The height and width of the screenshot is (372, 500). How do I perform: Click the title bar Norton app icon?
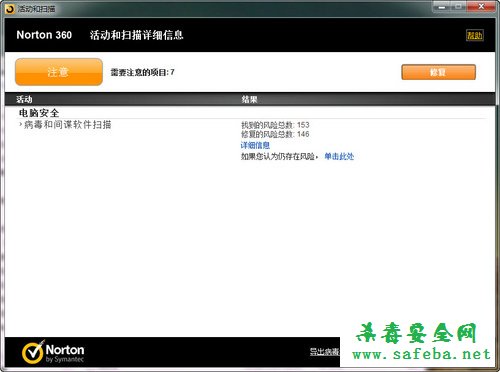click(x=10, y=9)
